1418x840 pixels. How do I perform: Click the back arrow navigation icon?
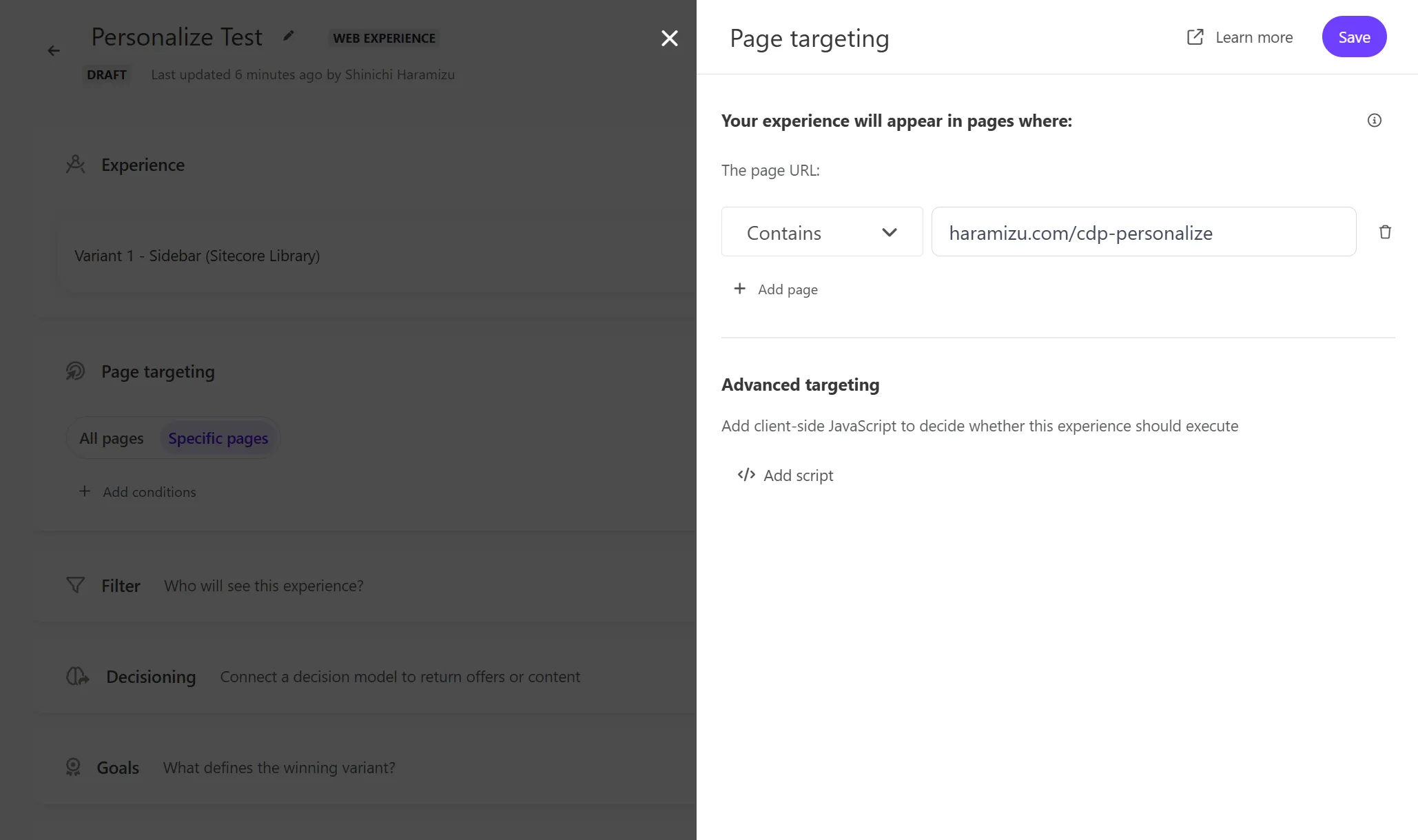coord(54,50)
